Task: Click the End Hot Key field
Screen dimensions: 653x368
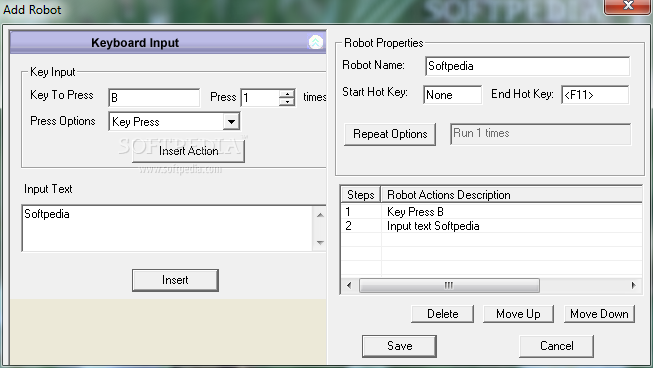Action: pos(595,95)
